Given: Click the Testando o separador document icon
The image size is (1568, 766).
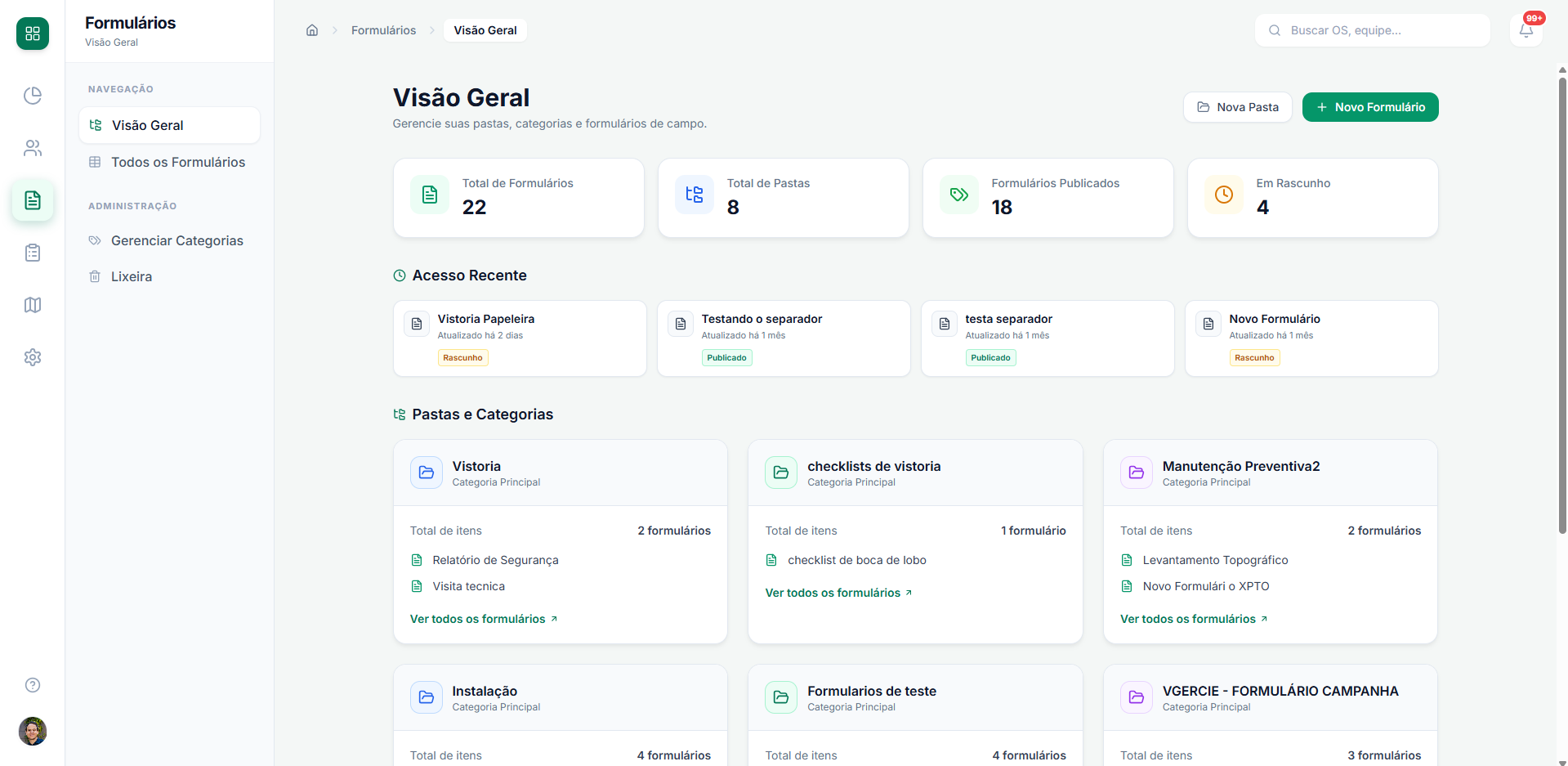Looking at the screenshot, I should [681, 324].
